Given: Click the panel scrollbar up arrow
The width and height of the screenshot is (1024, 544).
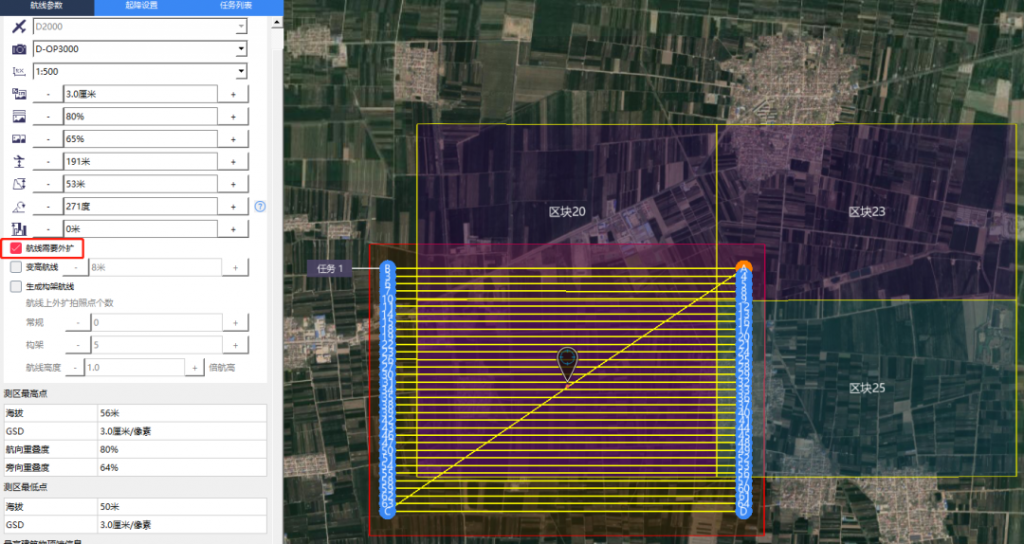Looking at the screenshot, I should (277, 23).
